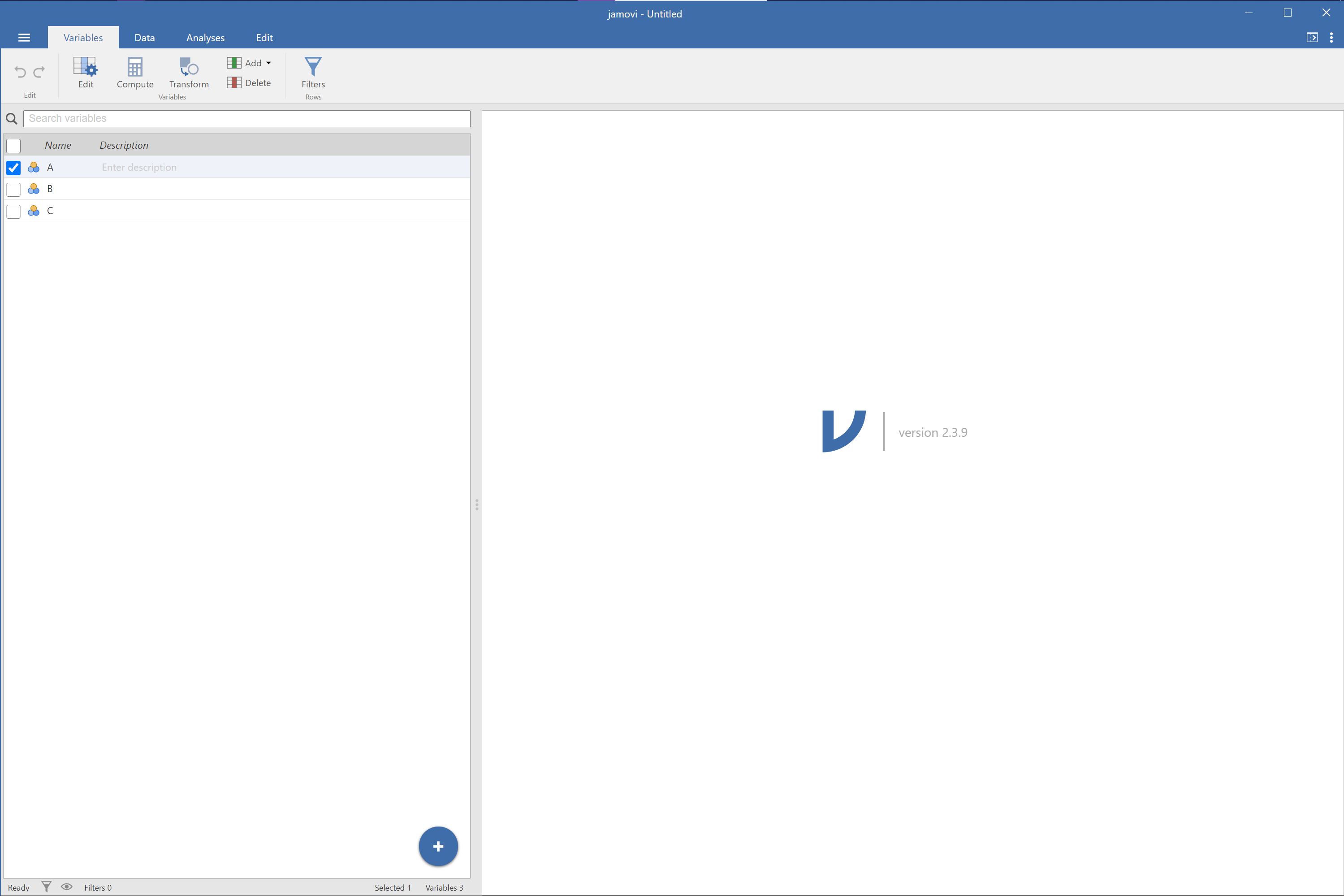
Task: Maximize the jamovi window
Action: coord(1288,13)
